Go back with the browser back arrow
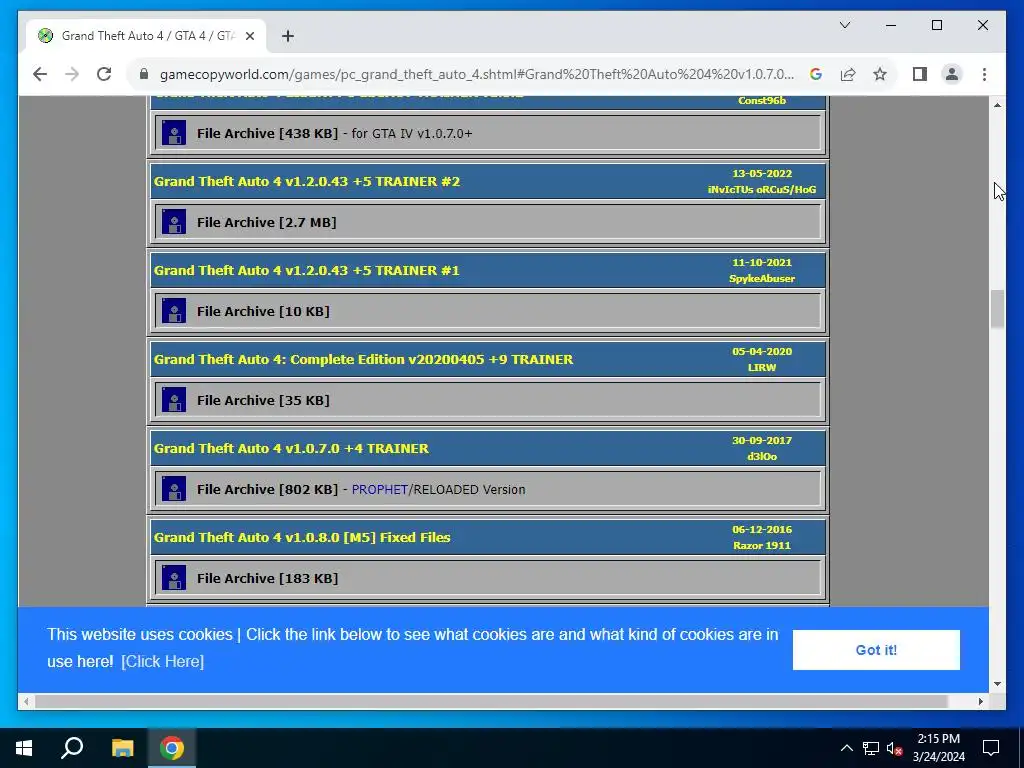 click(40, 74)
